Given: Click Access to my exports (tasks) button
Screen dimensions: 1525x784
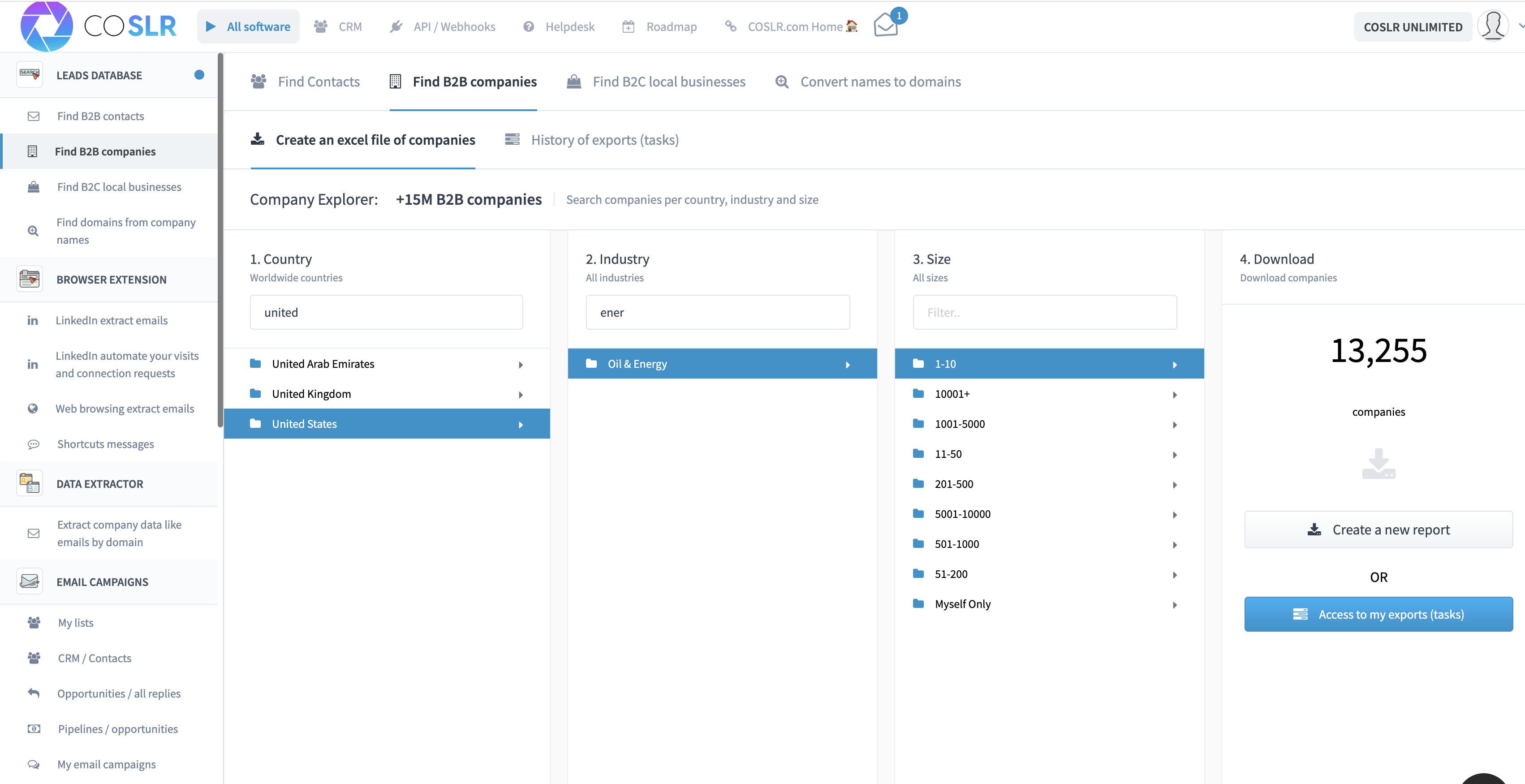Looking at the screenshot, I should (1378, 614).
